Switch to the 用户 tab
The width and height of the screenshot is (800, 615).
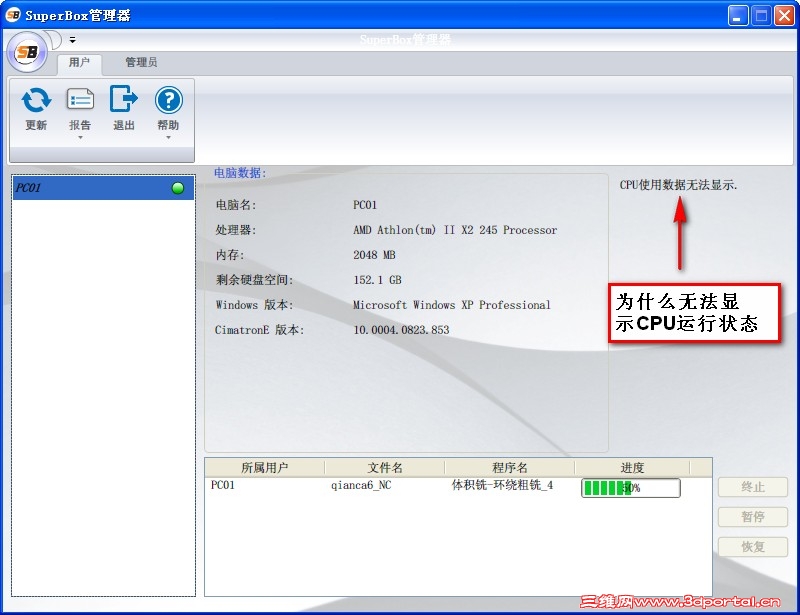click(79, 62)
